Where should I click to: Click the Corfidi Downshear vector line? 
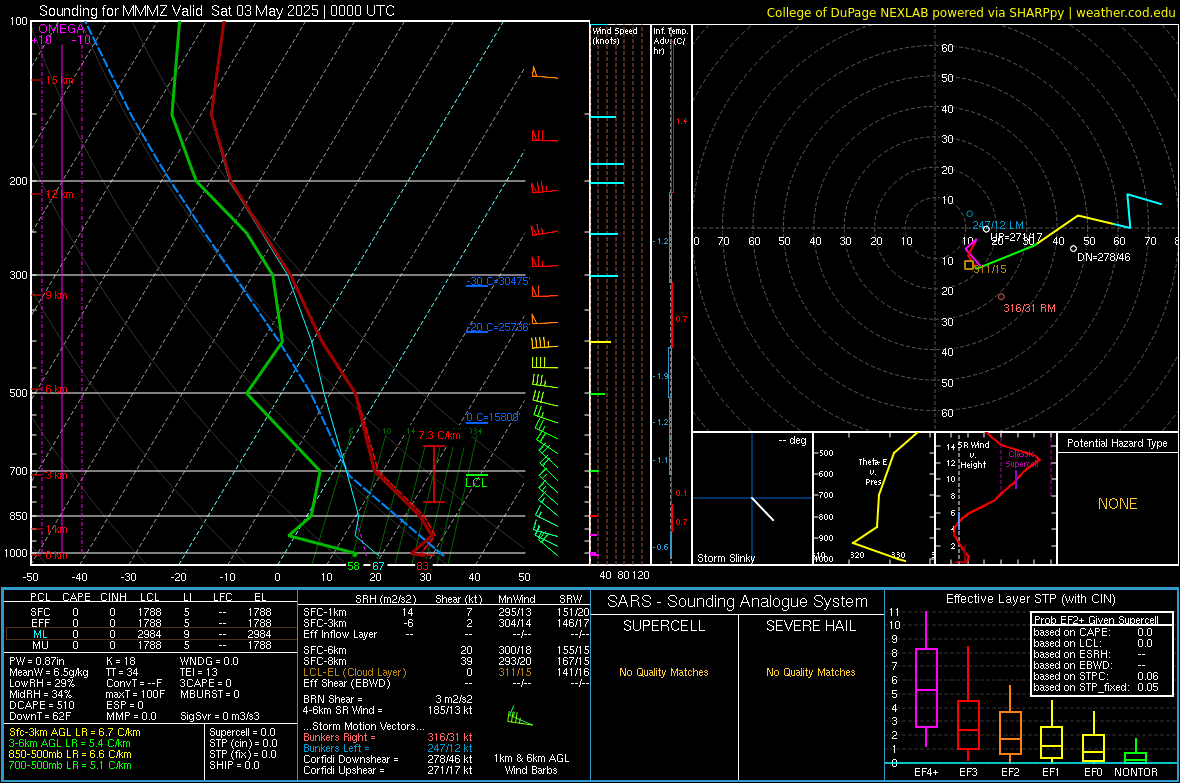tap(388, 759)
